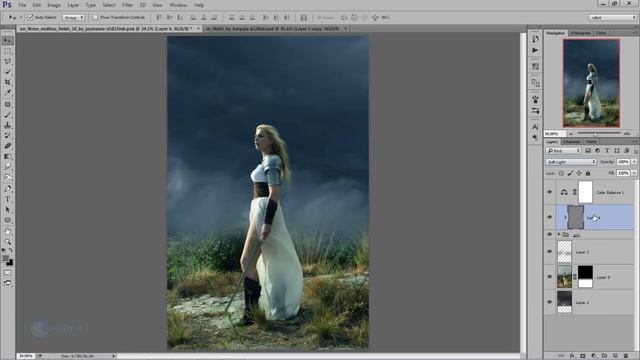Open the Clone Source panel icon
This screenshot has width=640, height=360.
535,83
